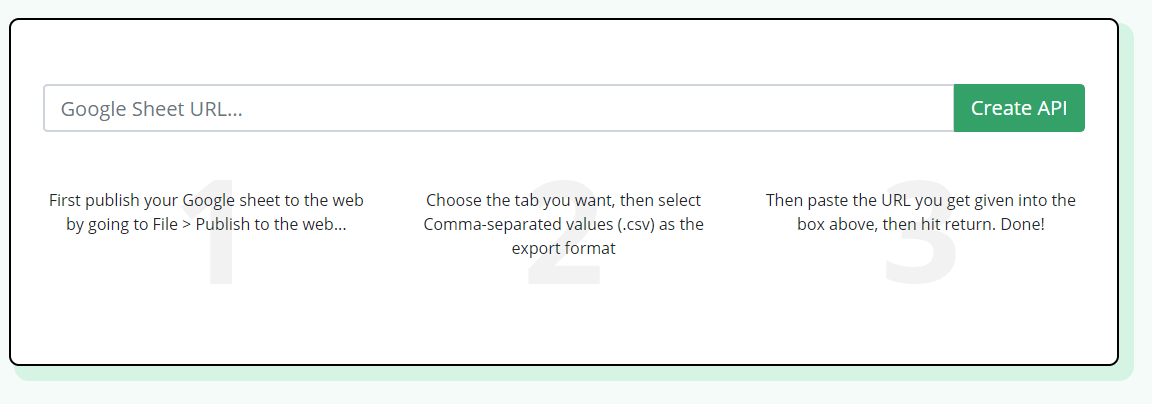The image size is (1152, 404).
Task: Click 'Comma-separated values (.csv)' text
Action: (539, 224)
